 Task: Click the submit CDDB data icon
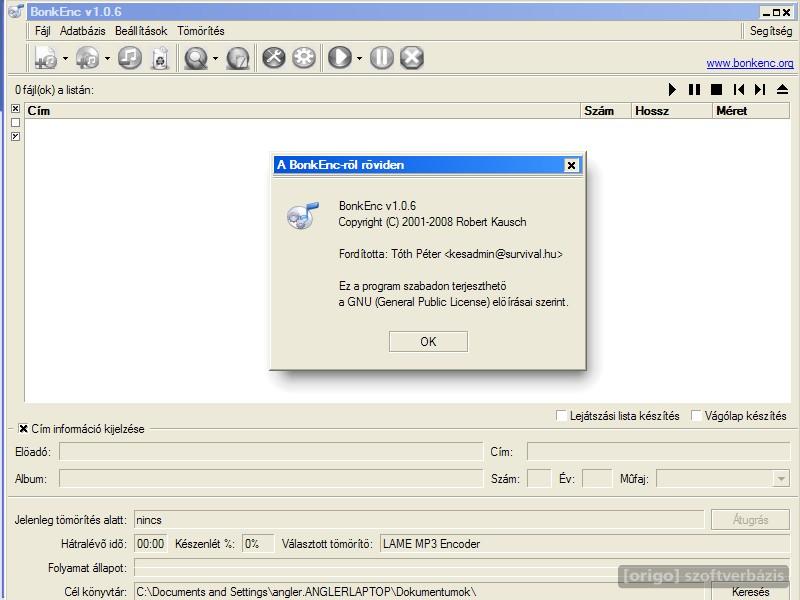tap(238, 58)
